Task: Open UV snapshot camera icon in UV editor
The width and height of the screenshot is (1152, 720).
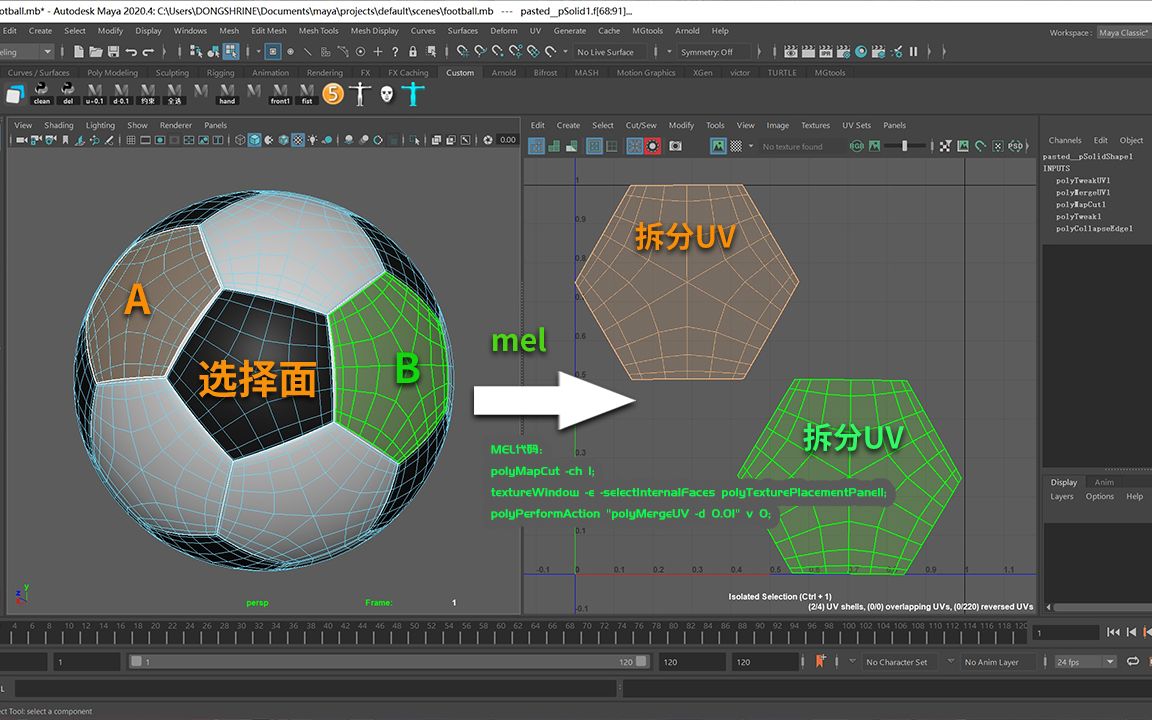Action: pos(675,146)
